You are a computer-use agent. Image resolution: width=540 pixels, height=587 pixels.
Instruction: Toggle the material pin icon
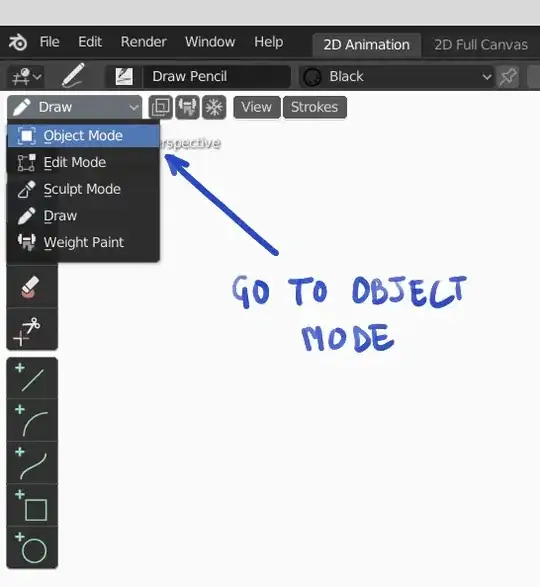click(507, 77)
